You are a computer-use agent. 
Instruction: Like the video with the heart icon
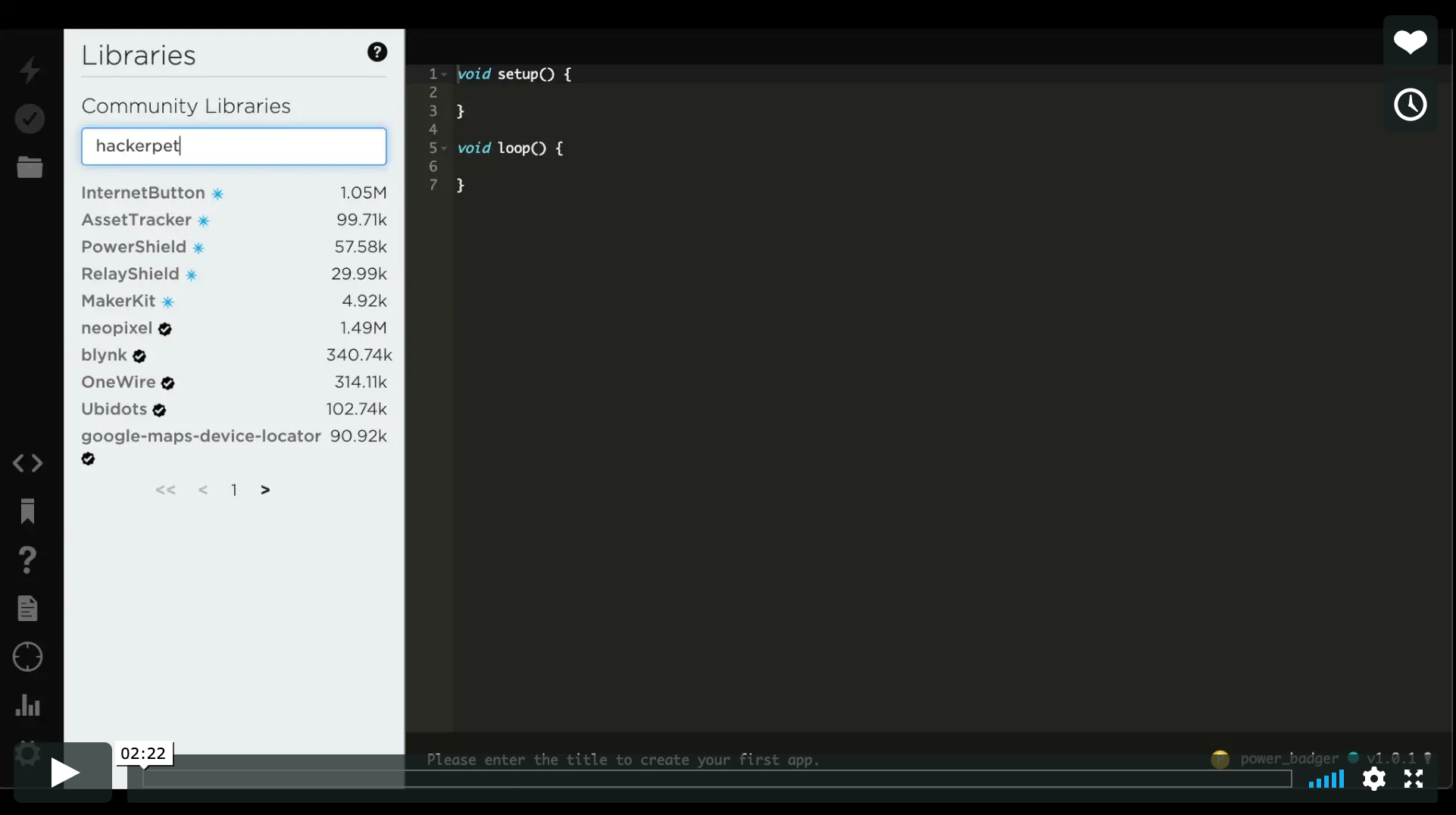(x=1410, y=42)
